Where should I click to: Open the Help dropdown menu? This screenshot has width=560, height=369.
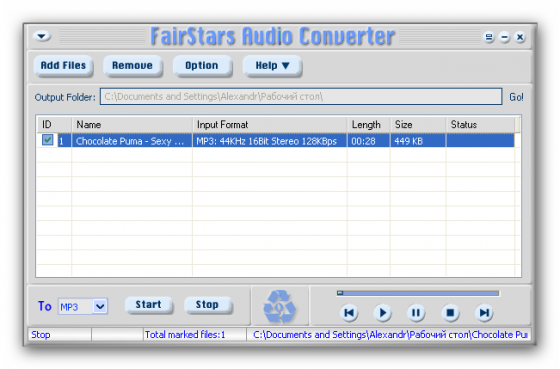pos(272,66)
